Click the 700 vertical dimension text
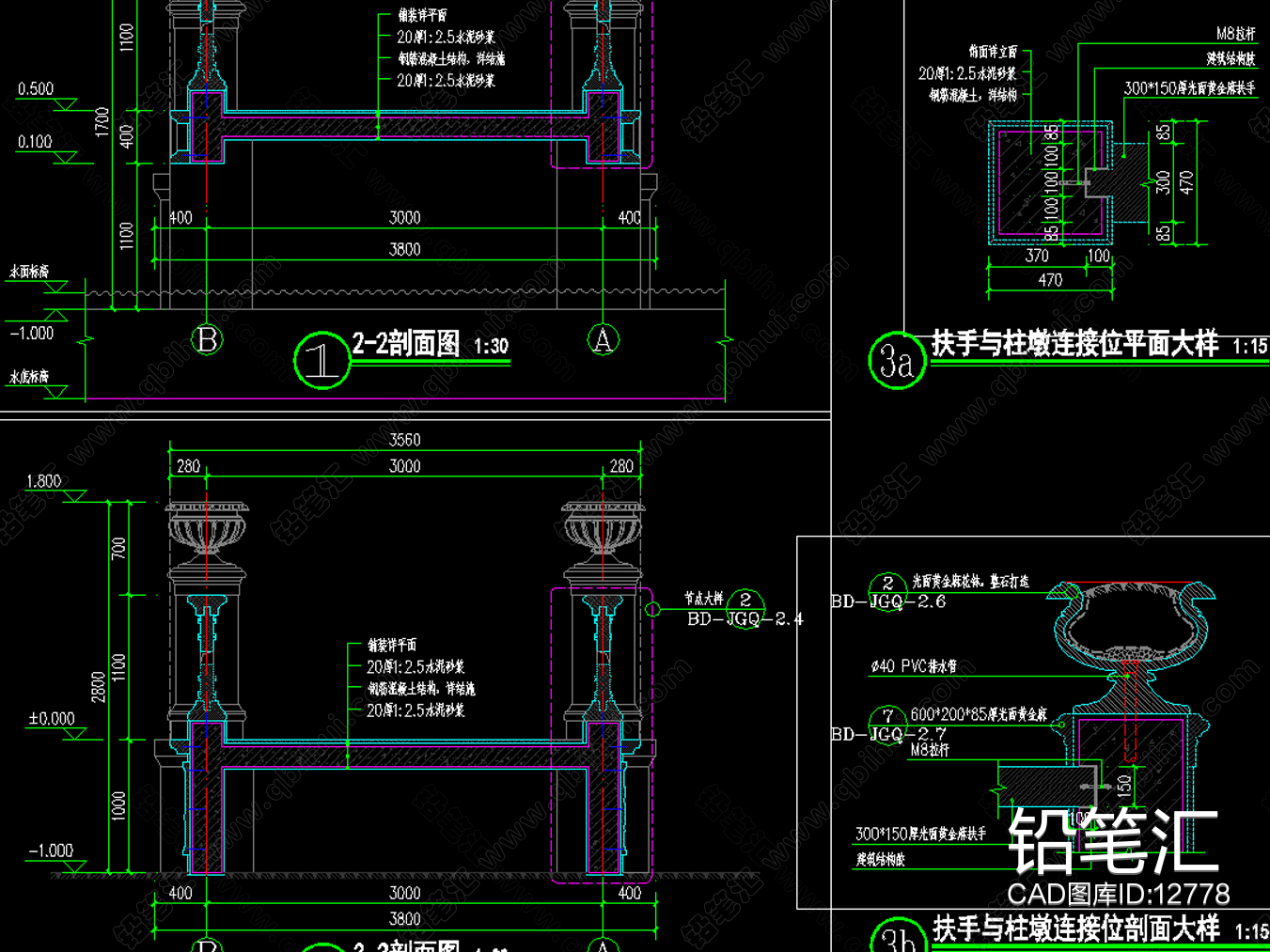 click(x=118, y=548)
